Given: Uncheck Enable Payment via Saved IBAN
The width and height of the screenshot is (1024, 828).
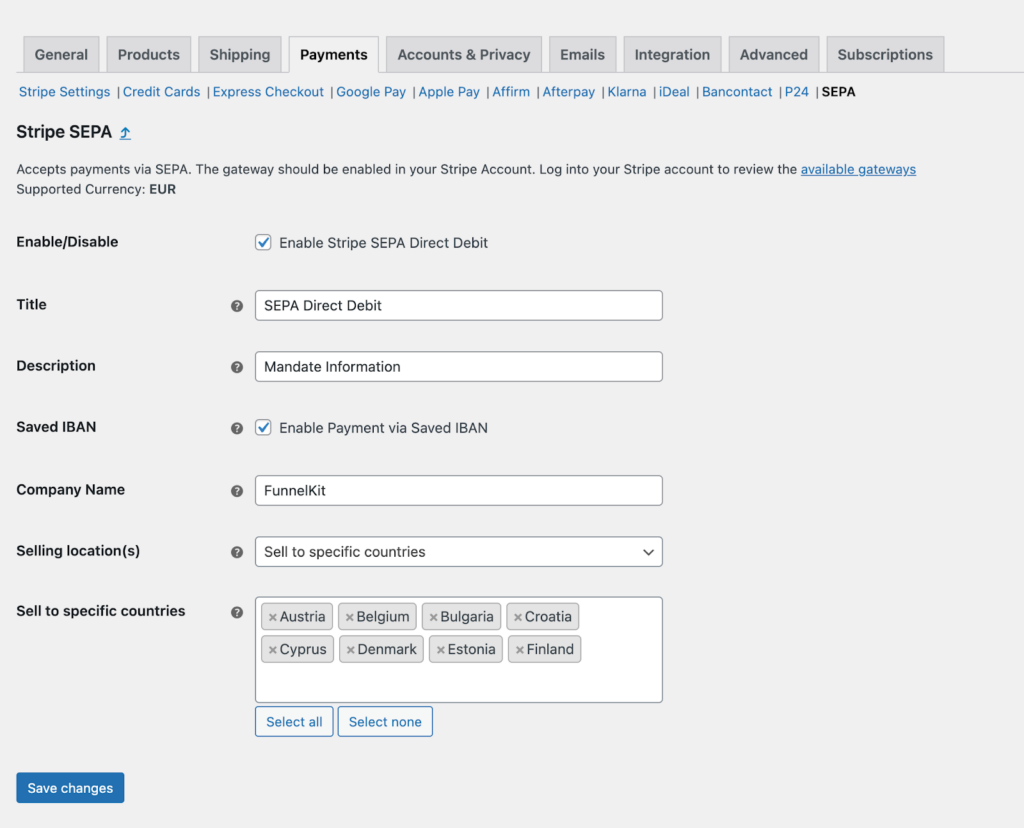Looking at the screenshot, I should 263,427.
